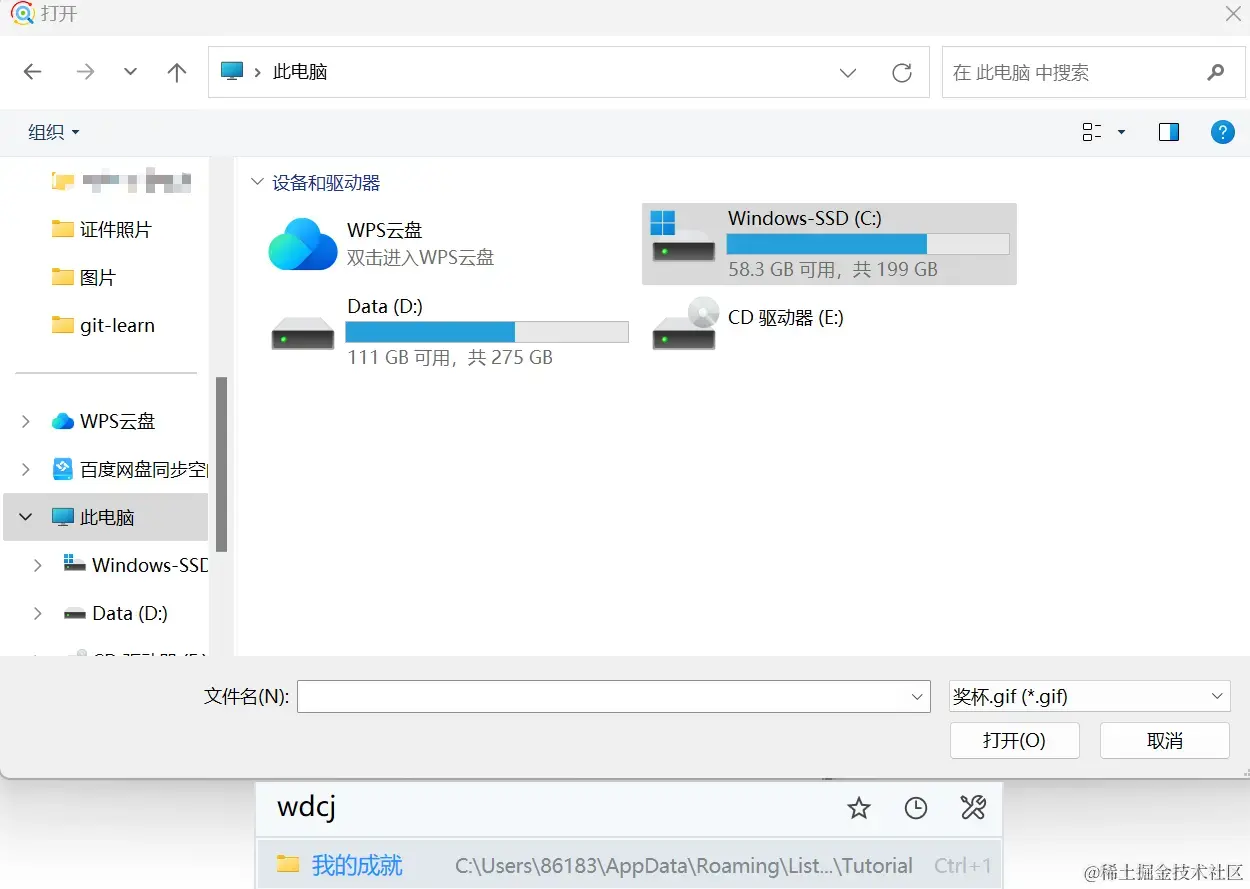Expand the 百度网盘同步空间 tree node
1250x889 pixels.
click(x=26, y=469)
